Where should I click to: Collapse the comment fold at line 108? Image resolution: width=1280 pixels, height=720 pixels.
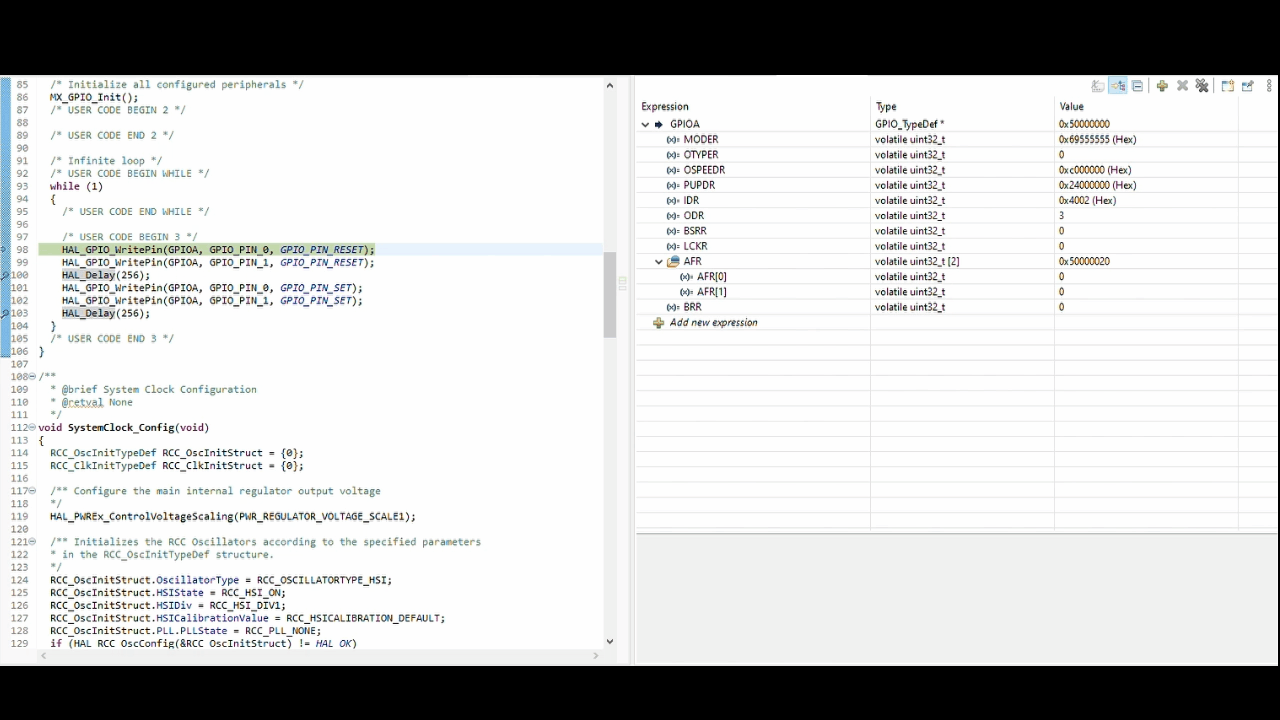(33, 377)
